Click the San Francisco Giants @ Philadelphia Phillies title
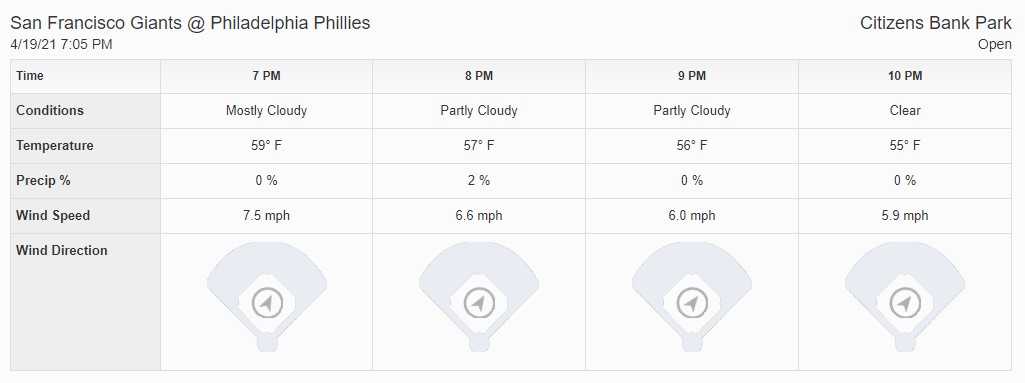 pyautogui.click(x=190, y=23)
